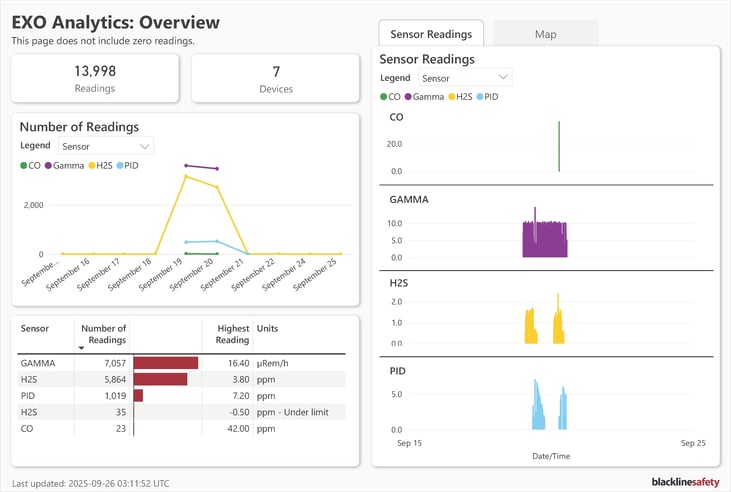
Task: Click the blue PID legend marker in Number of Readings
Action: pyautogui.click(x=121, y=165)
